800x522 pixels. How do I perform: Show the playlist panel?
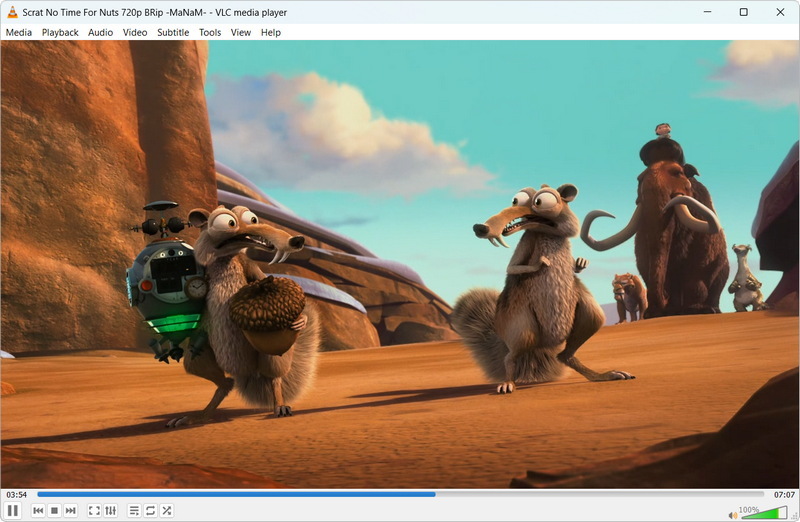(134, 510)
